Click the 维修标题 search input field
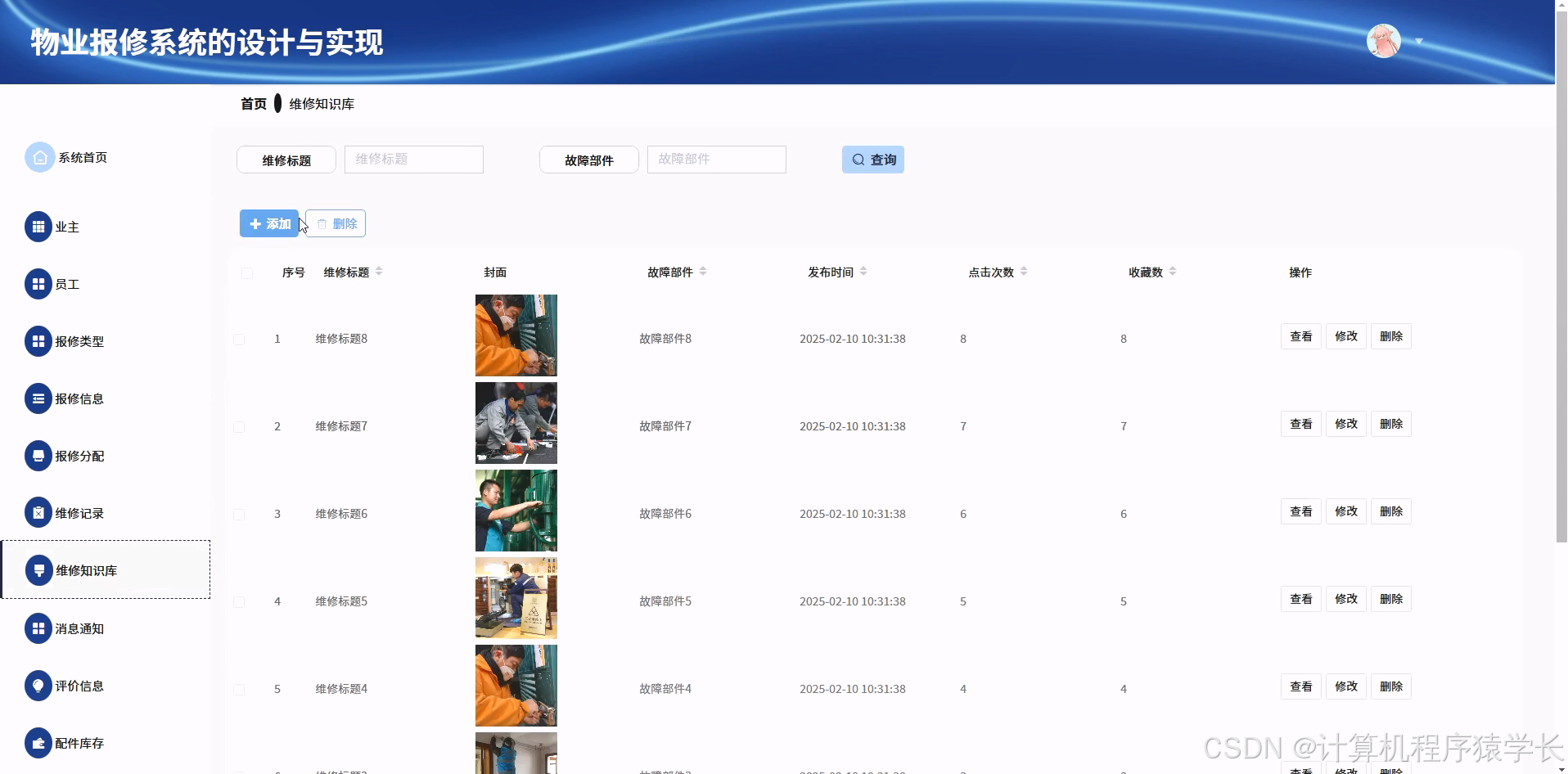The image size is (1568, 774). (x=413, y=160)
